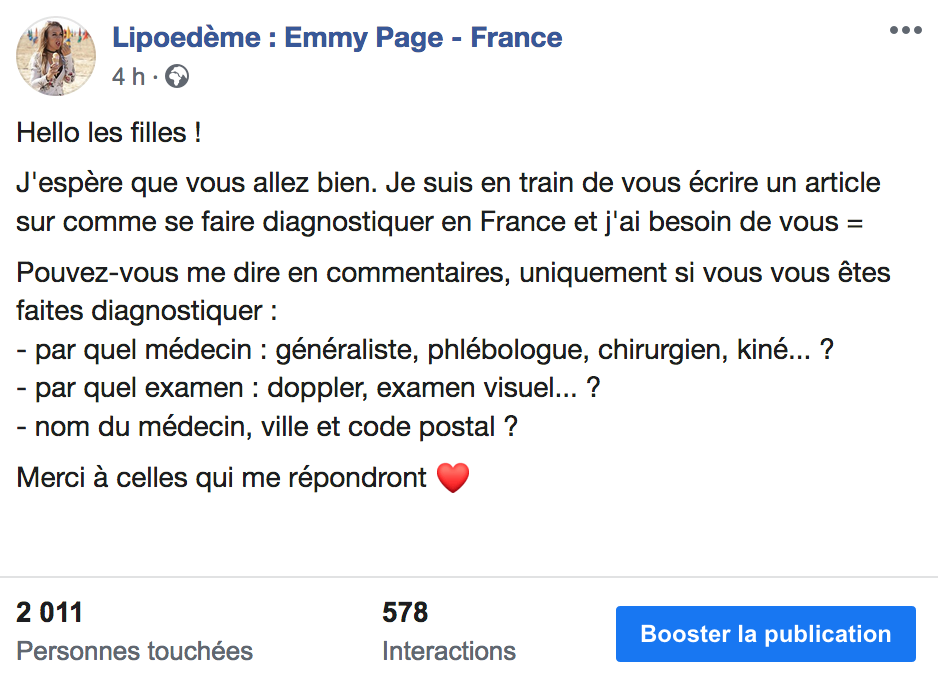938x682 pixels.
Task: Click the "par quel médecin" bullet line
Action: 425,350
